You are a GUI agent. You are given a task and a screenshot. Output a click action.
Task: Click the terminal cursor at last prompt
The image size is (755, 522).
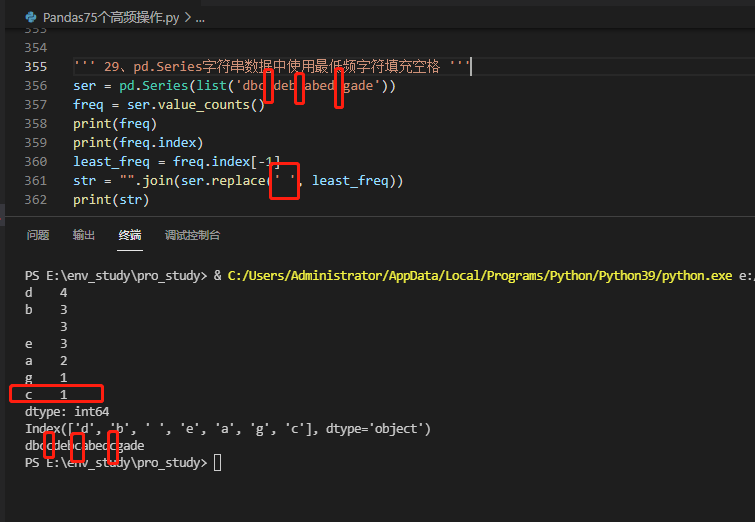[x=218, y=463]
